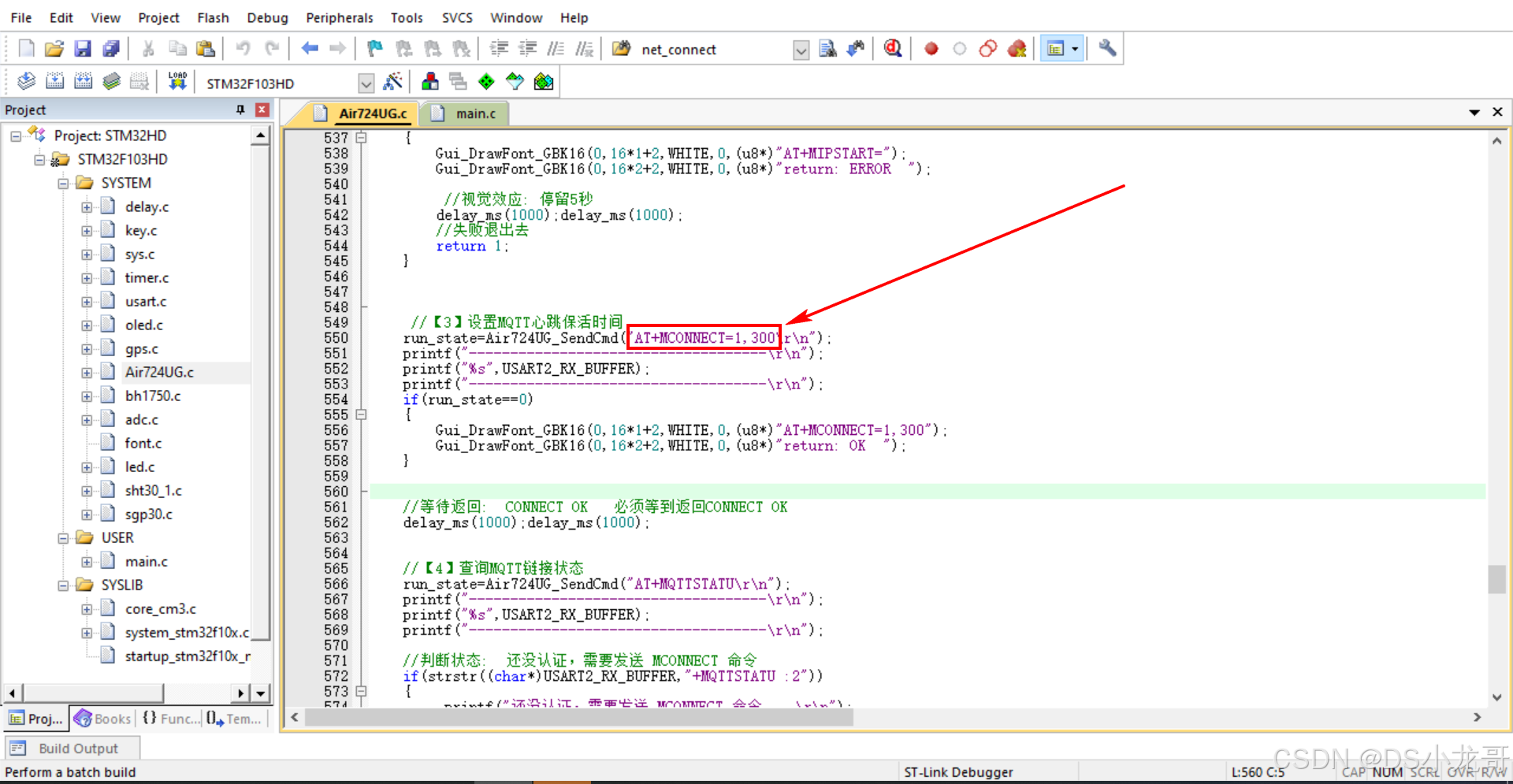The image size is (1513, 784).
Task: Open the Flash menu
Action: [x=213, y=17]
